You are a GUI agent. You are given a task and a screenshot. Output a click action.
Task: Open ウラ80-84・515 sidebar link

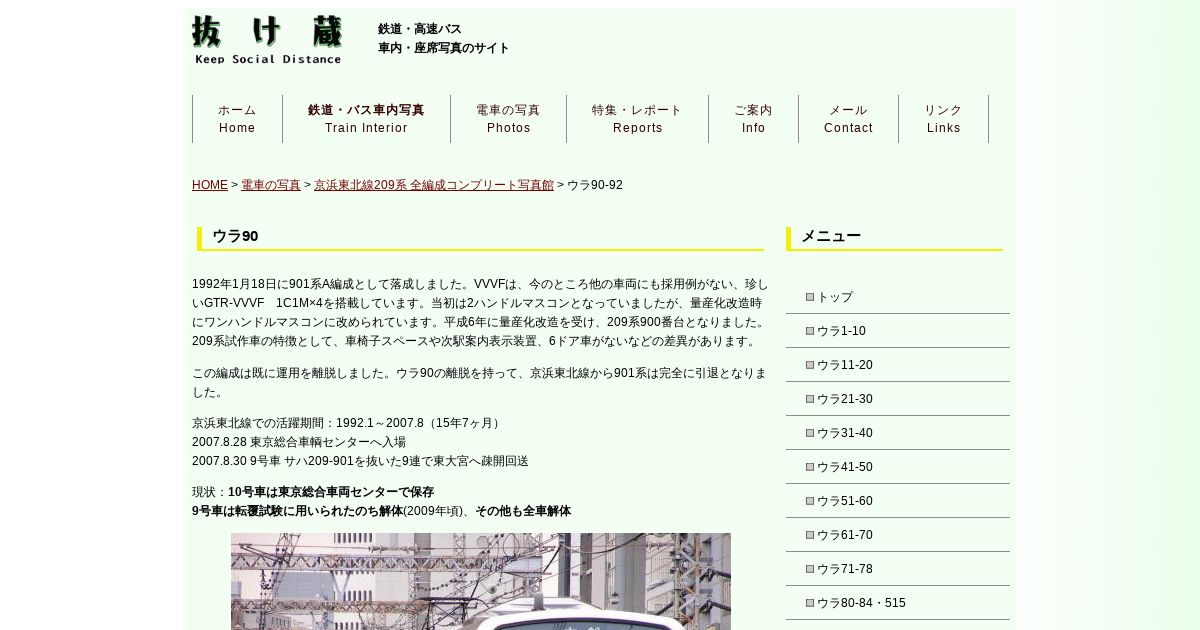(898, 603)
